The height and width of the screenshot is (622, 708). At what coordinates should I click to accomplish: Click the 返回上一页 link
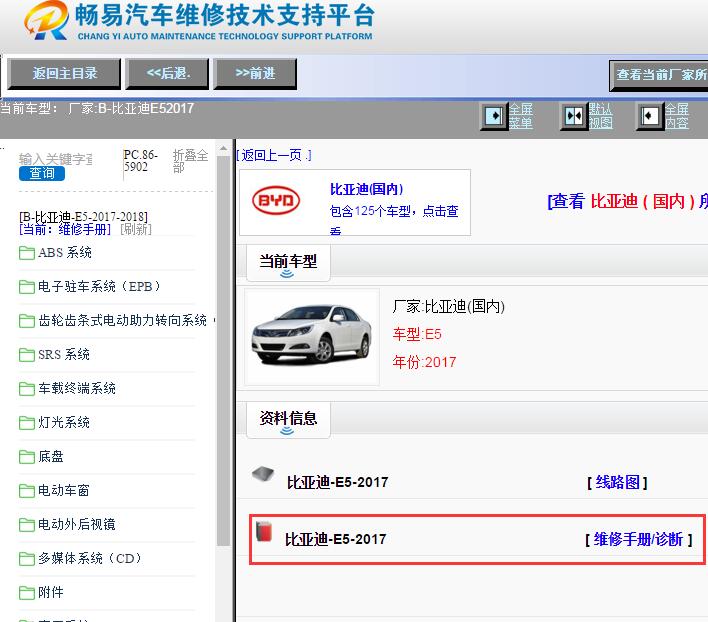point(274,155)
